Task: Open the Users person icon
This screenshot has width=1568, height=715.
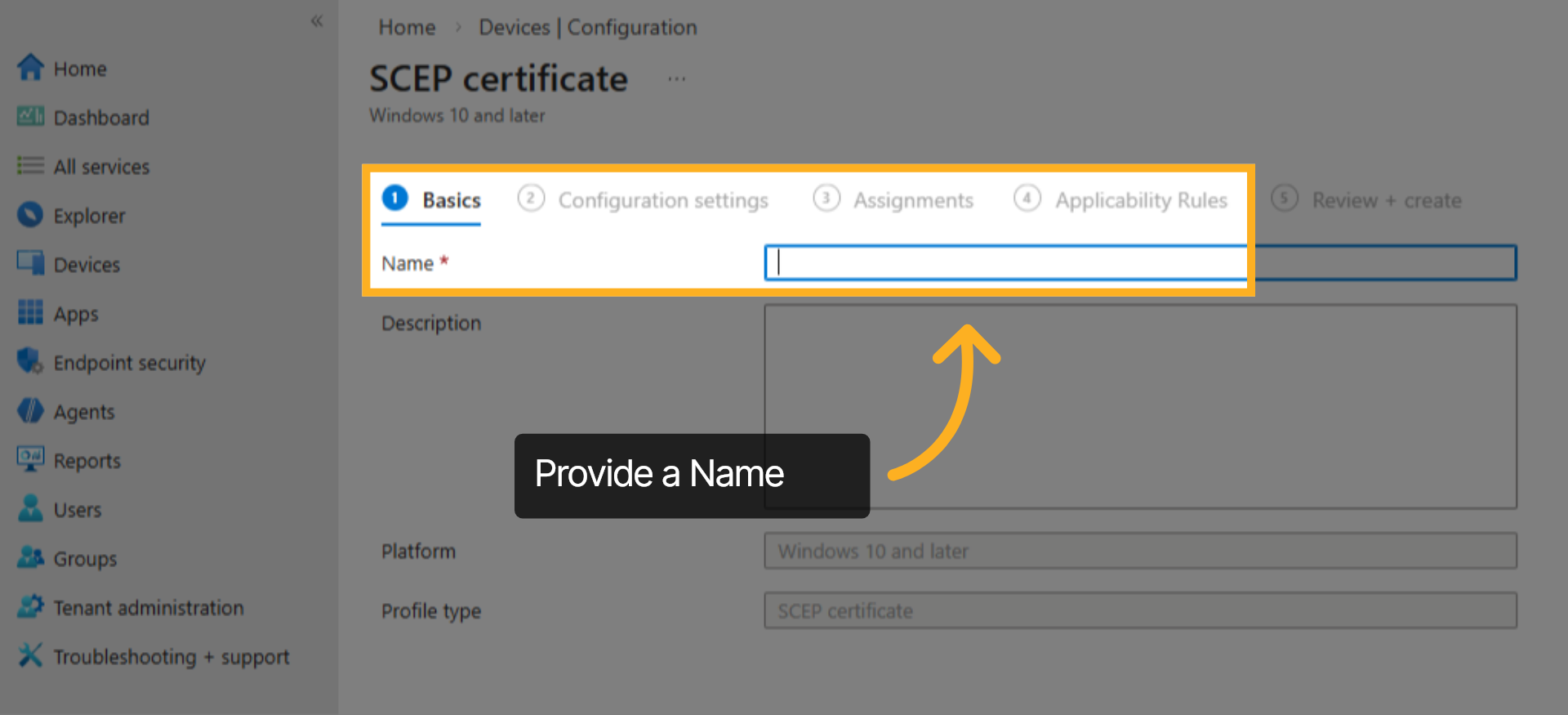Action: pos(30,508)
